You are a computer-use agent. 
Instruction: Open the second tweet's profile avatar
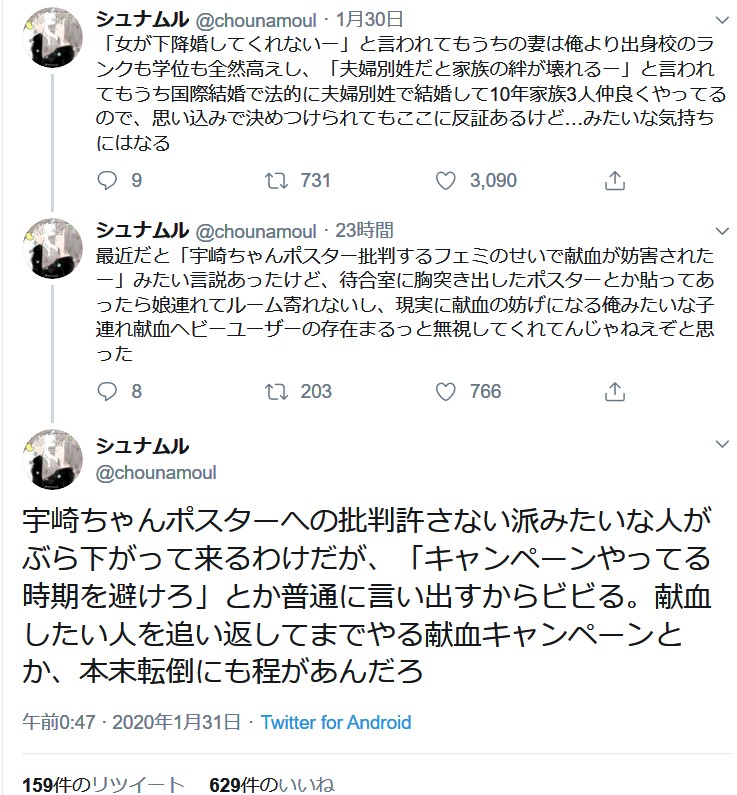pos(50,249)
